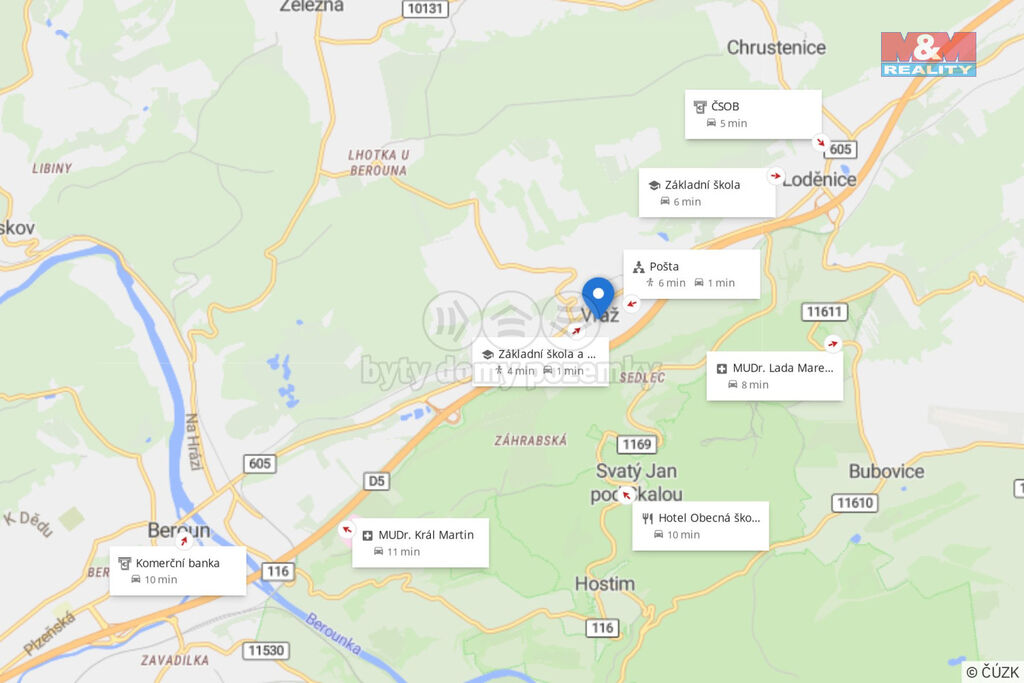Open the Pošta point of interest card
1024x683 pixels.
pyautogui.click(x=692, y=274)
